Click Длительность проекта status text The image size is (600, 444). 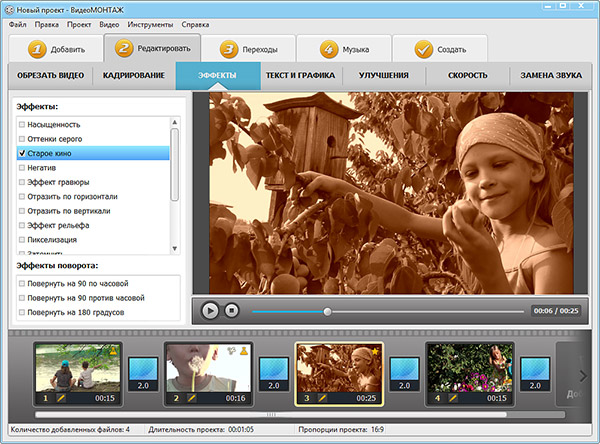click(x=201, y=429)
